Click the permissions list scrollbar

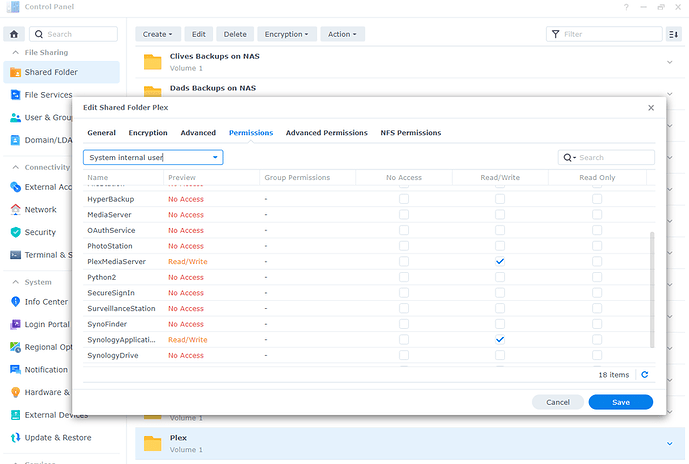652,290
